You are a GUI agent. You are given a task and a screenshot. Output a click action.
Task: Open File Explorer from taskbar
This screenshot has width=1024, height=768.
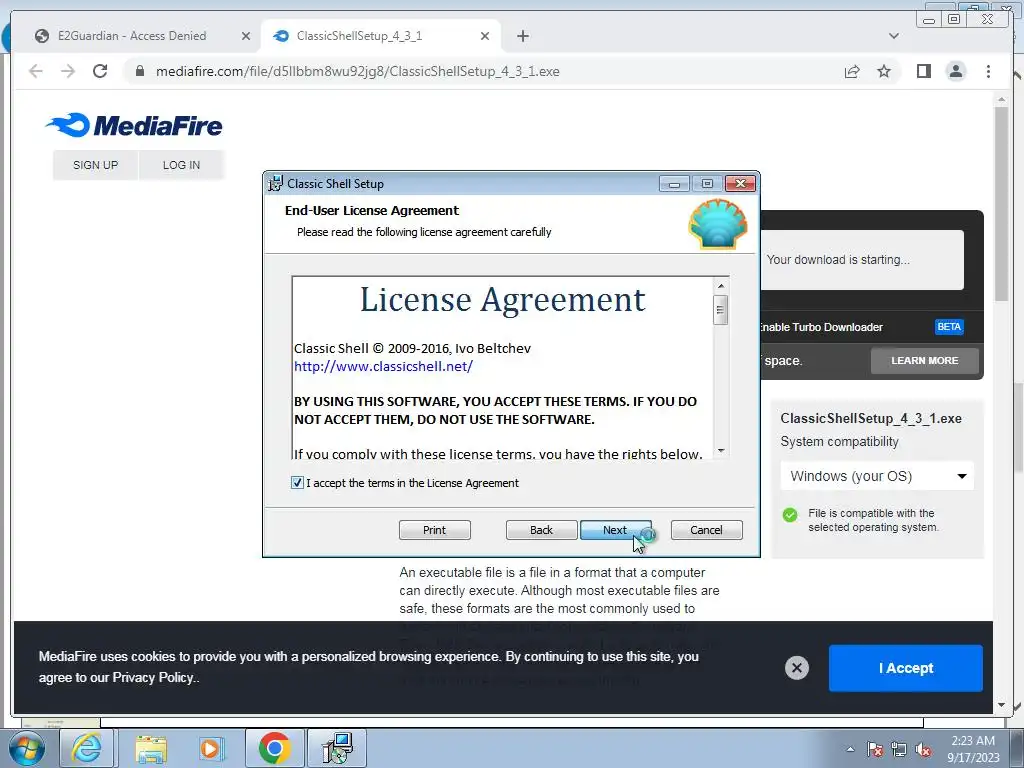click(151, 748)
